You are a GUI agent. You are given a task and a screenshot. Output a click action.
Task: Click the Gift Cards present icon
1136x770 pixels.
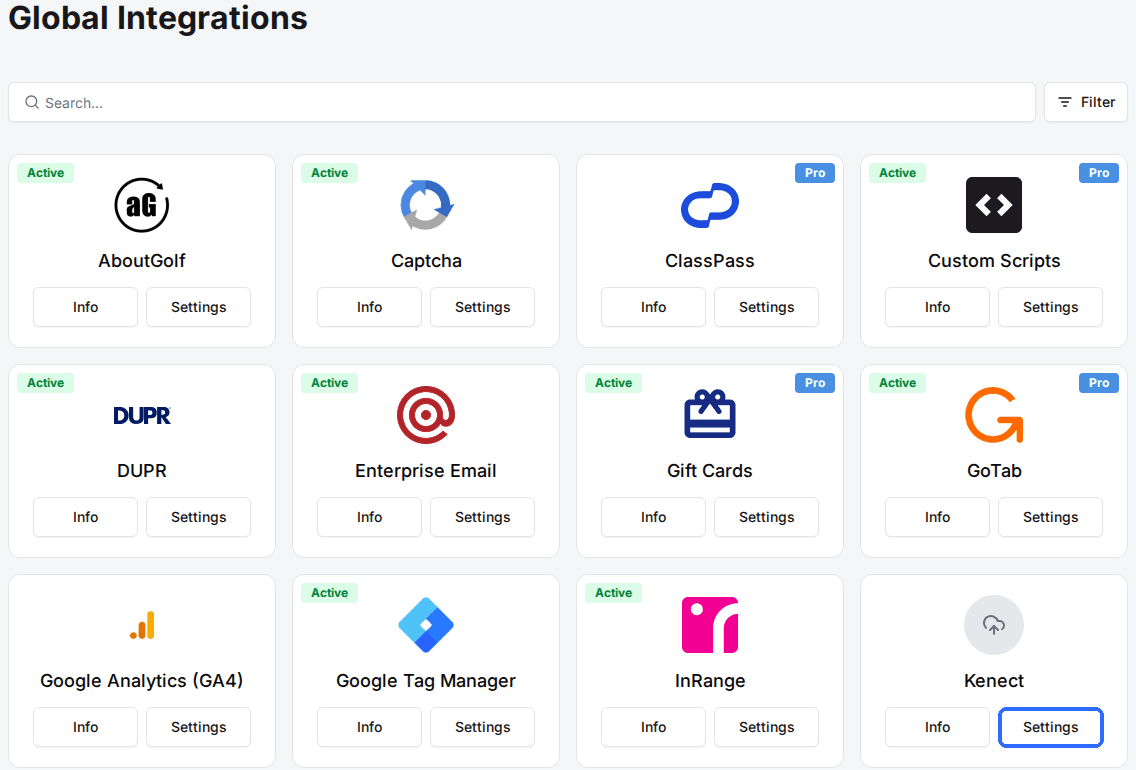(x=710, y=414)
